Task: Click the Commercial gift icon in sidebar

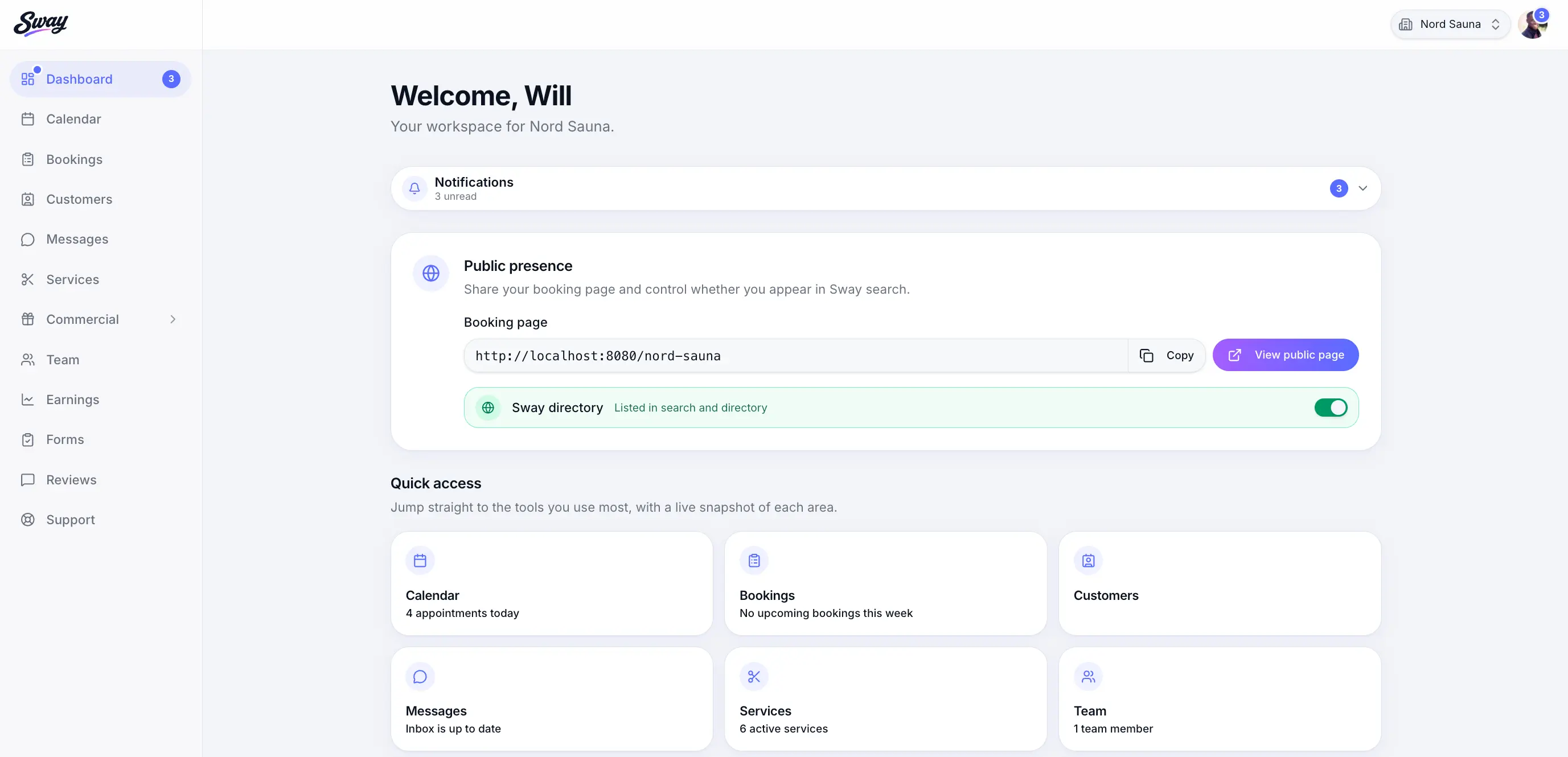Action: [28, 319]
